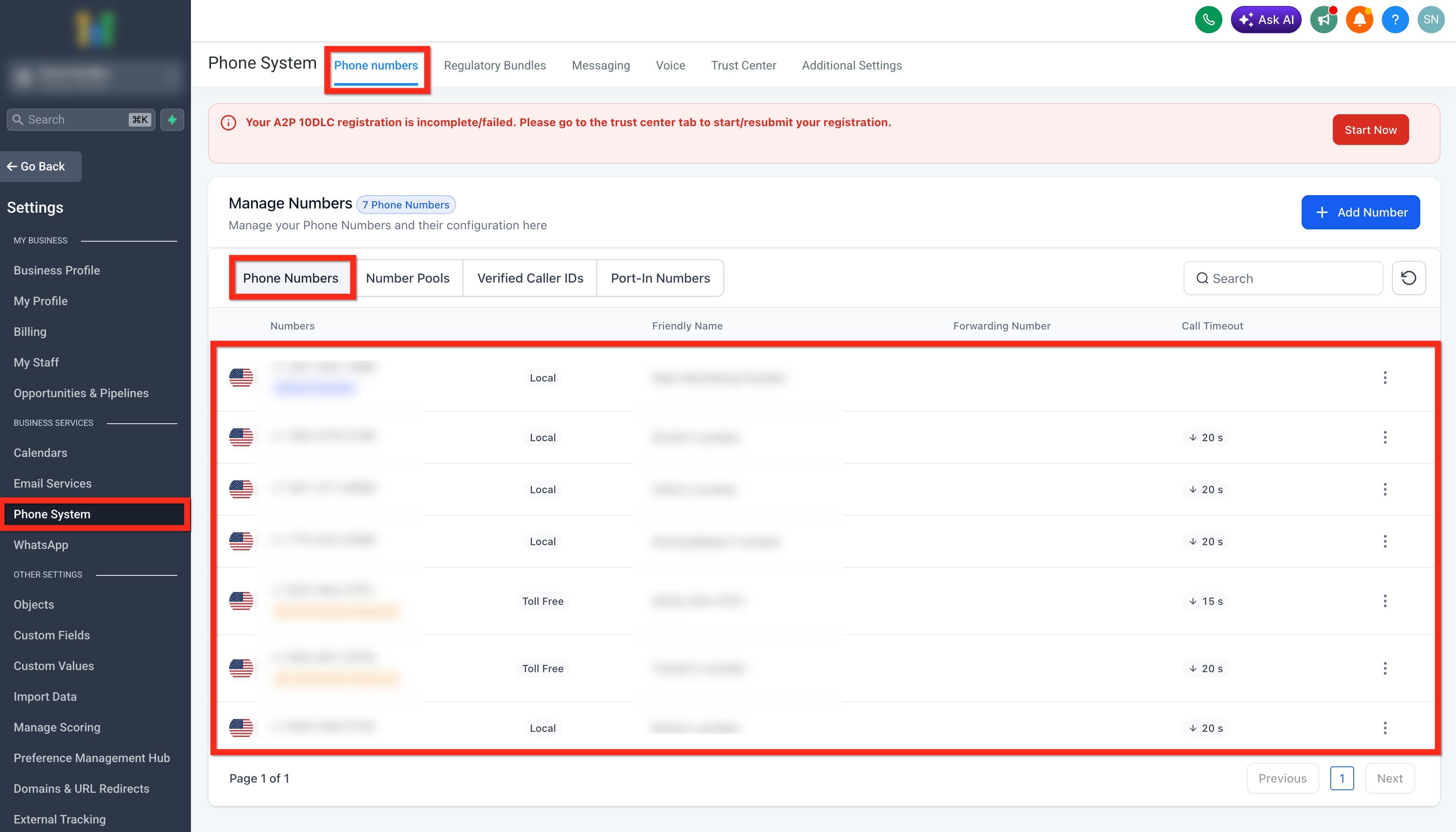The height and width of the screenshot is (832, 1456).
Task: Open the Additional Settings tab
Action: (x=852, y=66)
